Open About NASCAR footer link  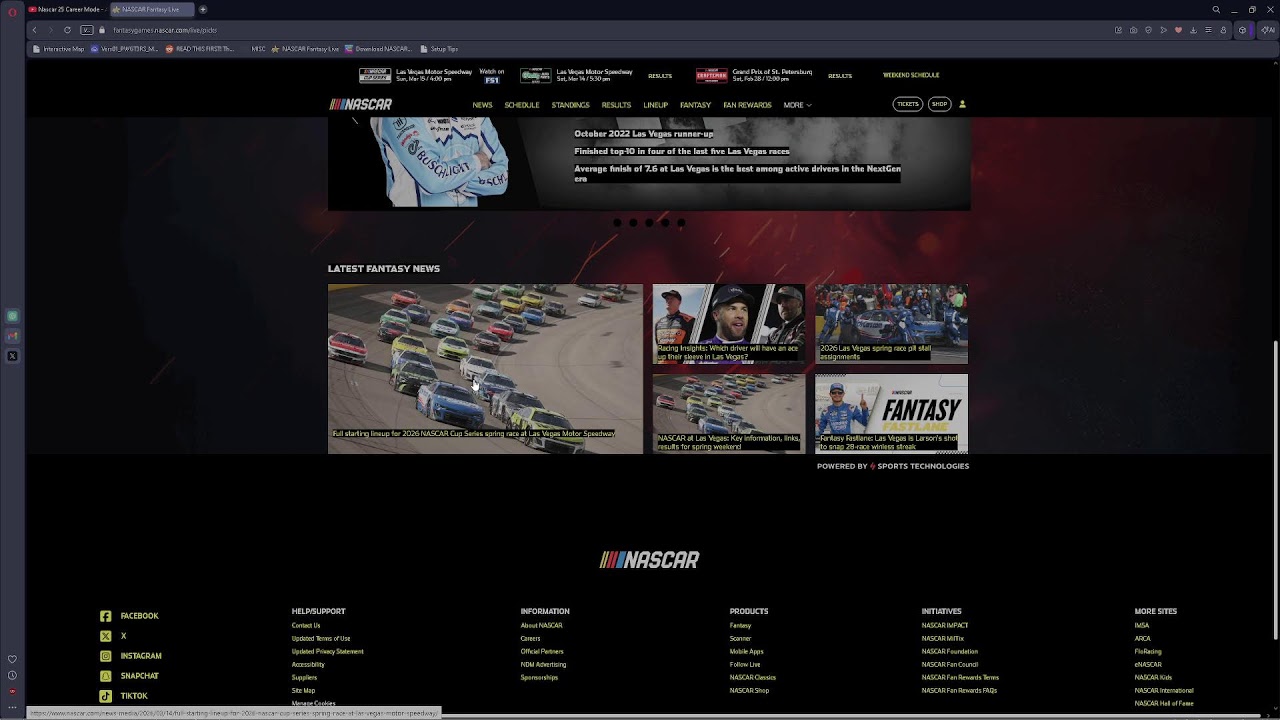pyautogui.click(x=541, y=626)
